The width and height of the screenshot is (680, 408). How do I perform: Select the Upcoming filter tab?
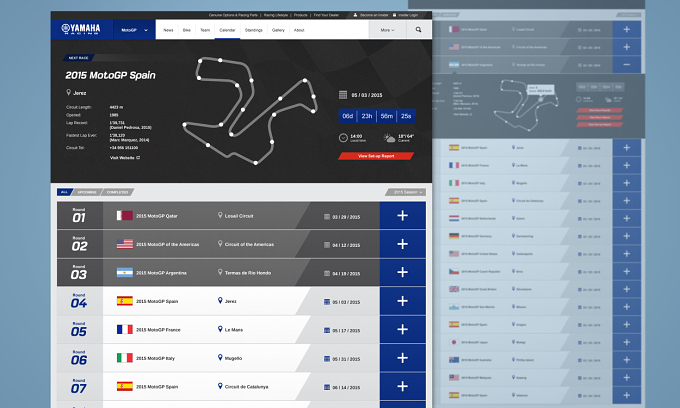point(87,192)
